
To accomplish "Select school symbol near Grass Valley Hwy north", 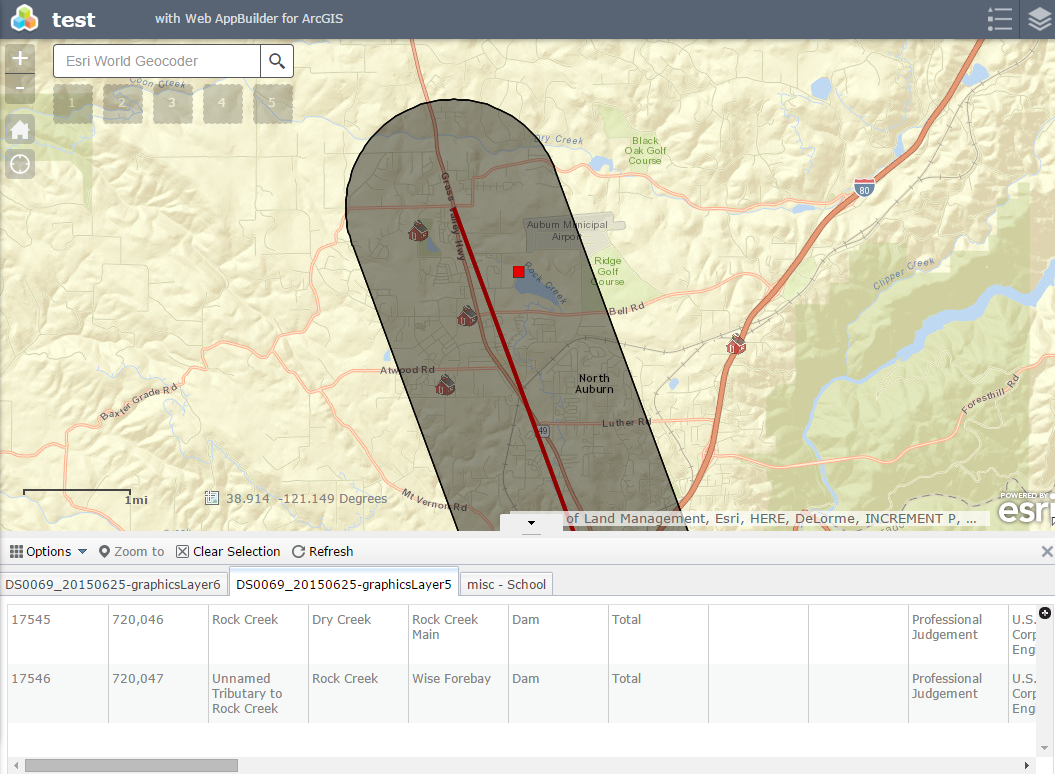I will click(x=418, y=231).
